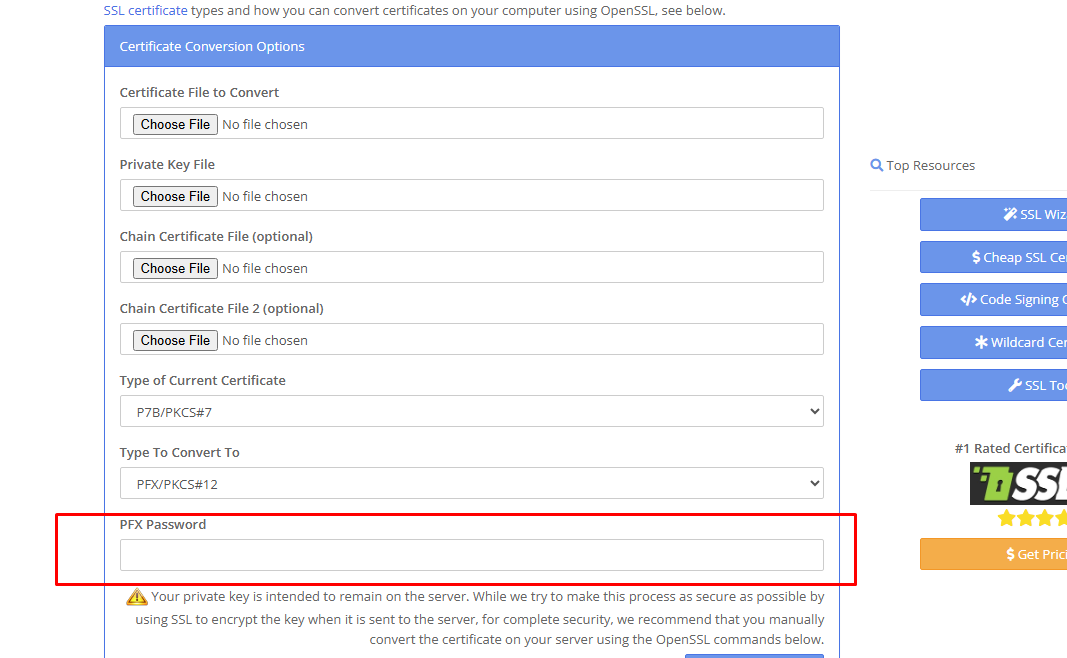
Task: Click the PFX Password input field
Action: point(472,555)
